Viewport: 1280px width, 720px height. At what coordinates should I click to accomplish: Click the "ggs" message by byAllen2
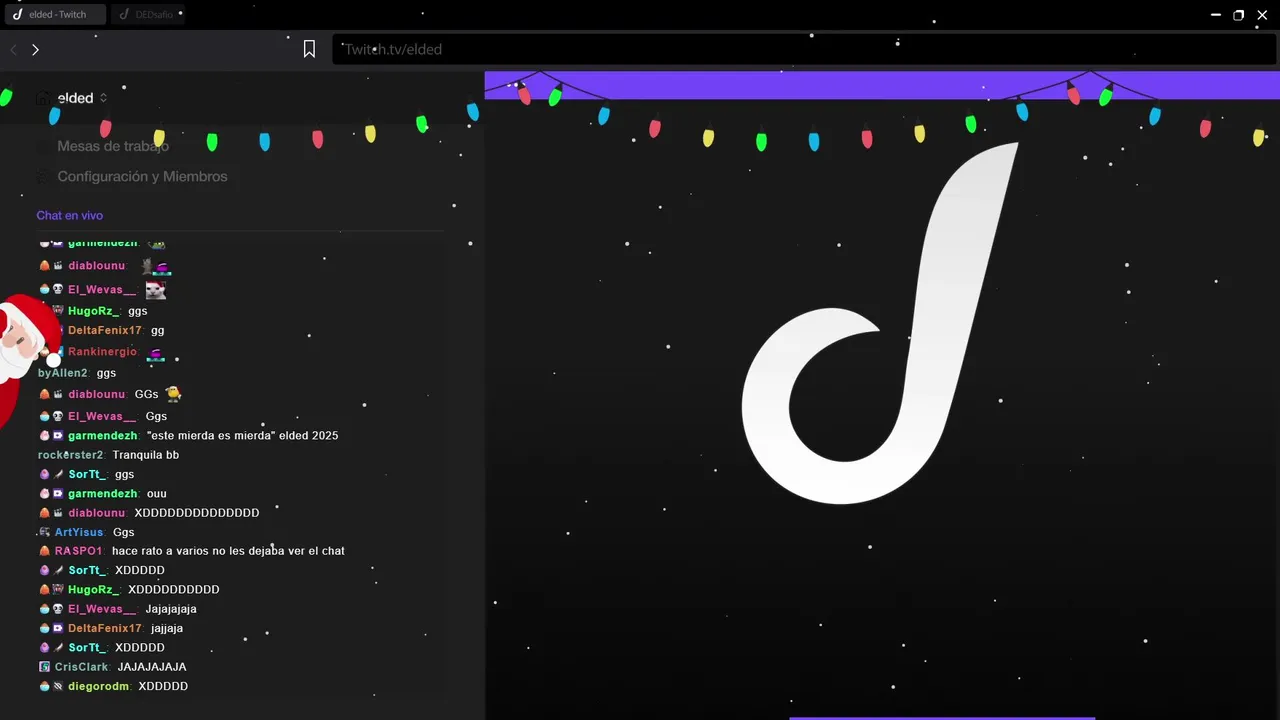[106, 373]
